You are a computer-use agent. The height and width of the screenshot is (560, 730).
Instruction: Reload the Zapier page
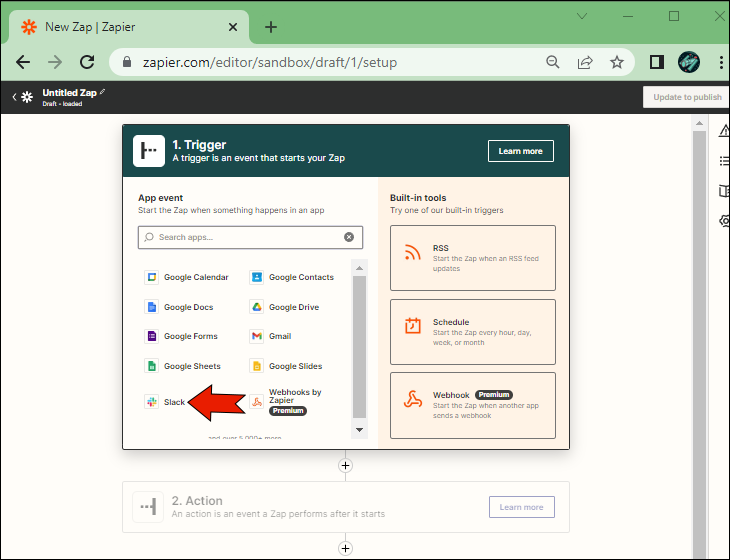87,62
